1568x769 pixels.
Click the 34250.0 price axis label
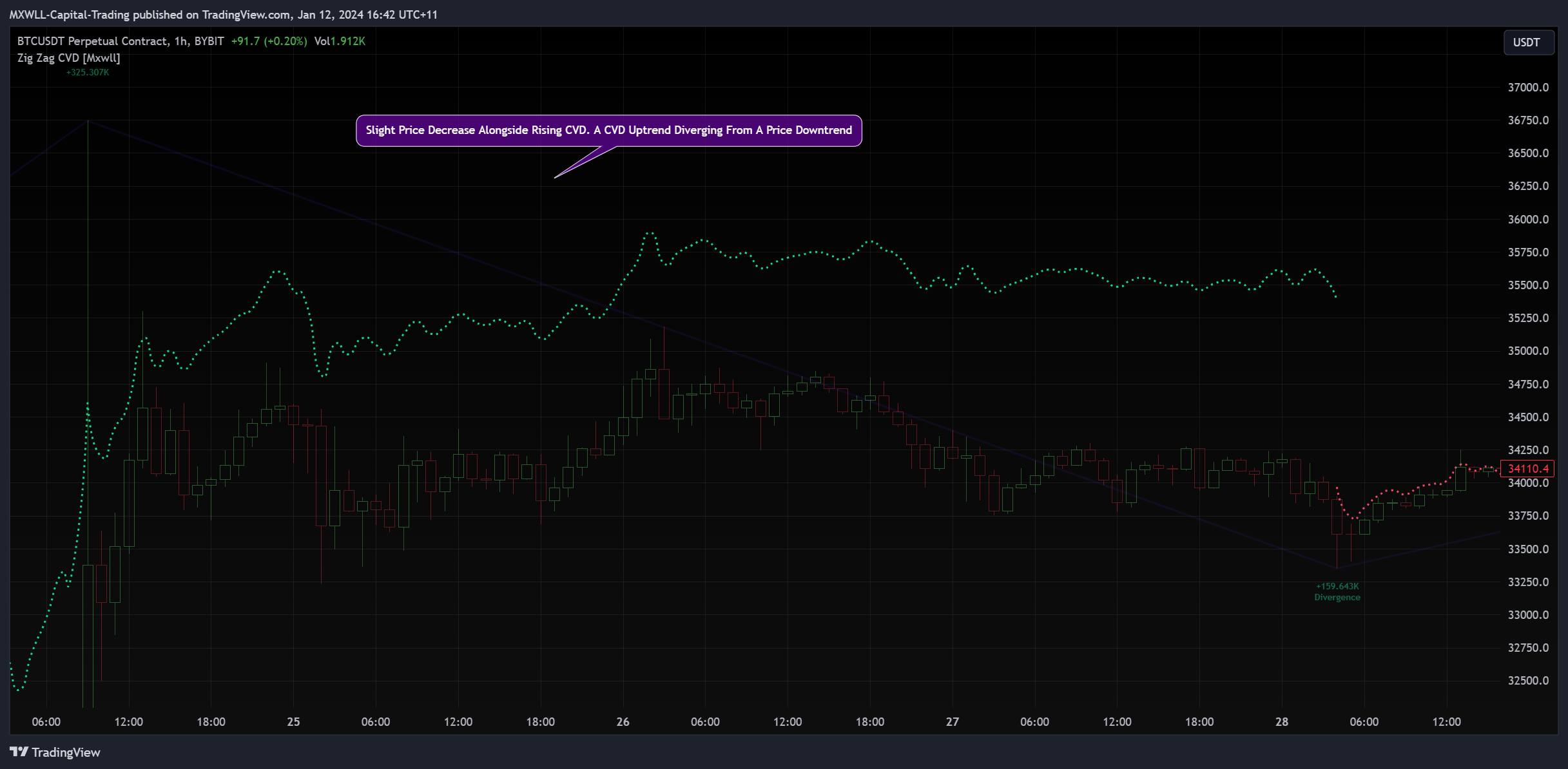(1528, 450)
